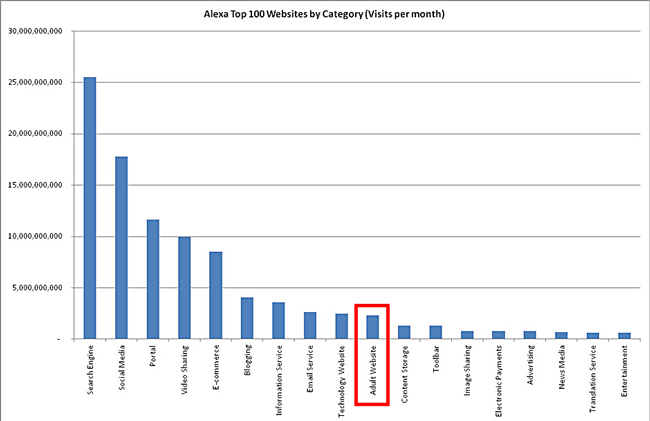Click the 'E-commerce' axis label
This screenshot has width=650, height=421.
(216, 367)
